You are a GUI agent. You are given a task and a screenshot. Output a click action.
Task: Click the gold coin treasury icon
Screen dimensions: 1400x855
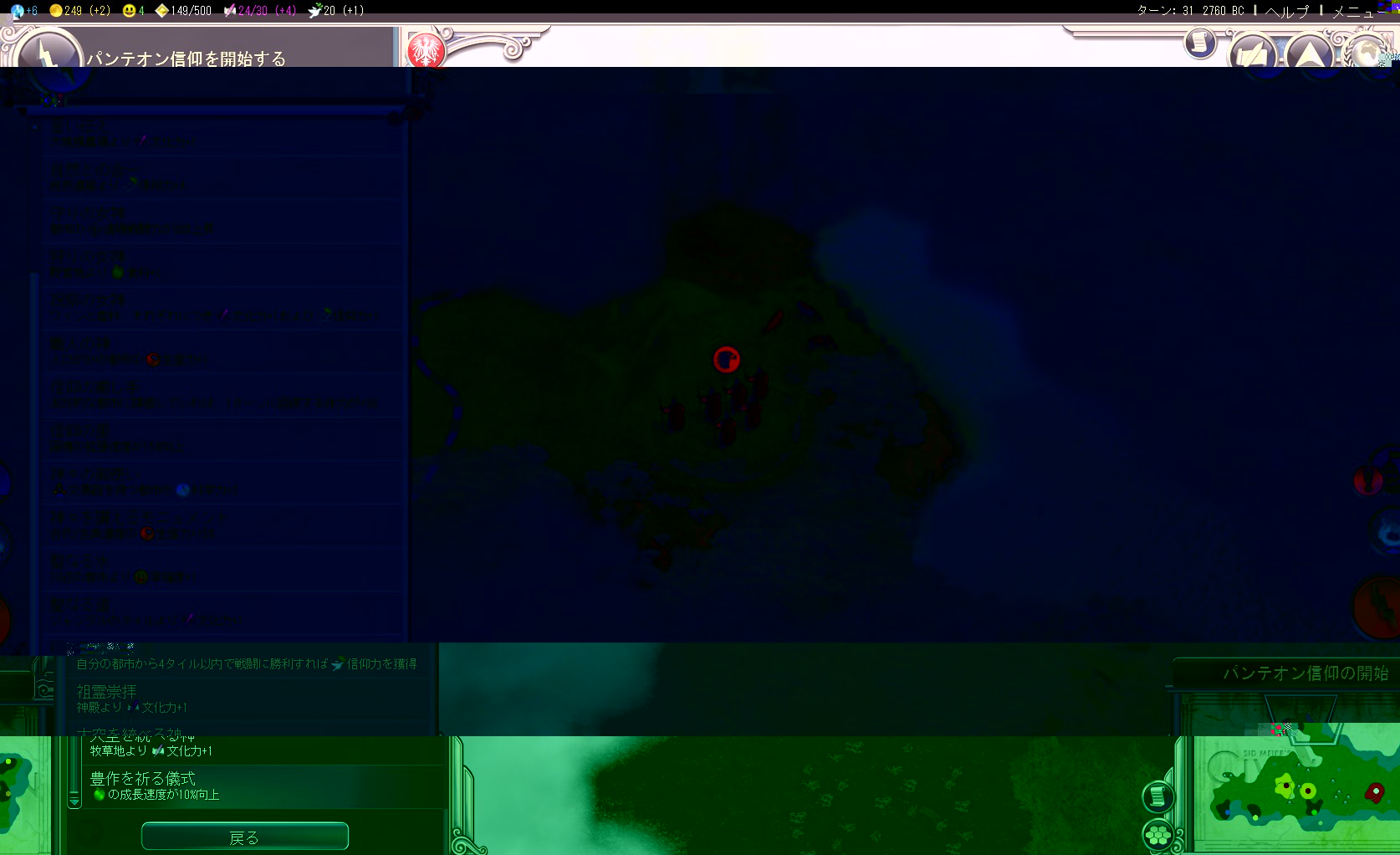55,11
